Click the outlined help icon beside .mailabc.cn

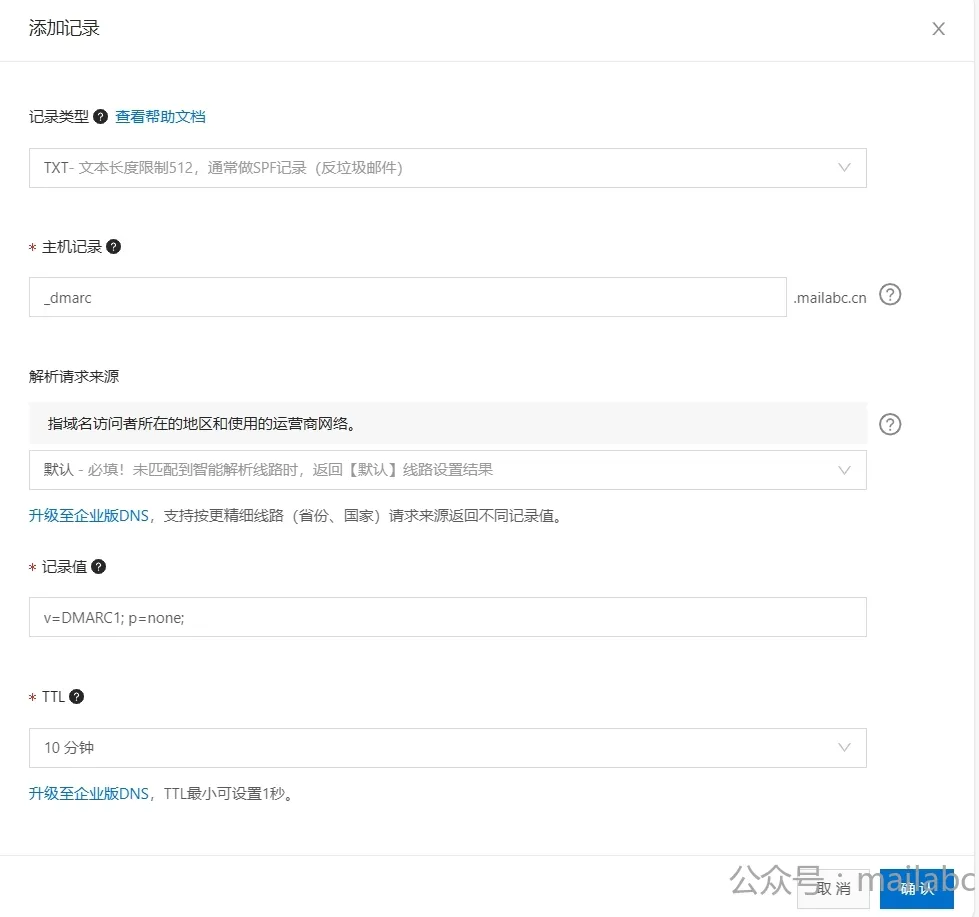(890, 295)
